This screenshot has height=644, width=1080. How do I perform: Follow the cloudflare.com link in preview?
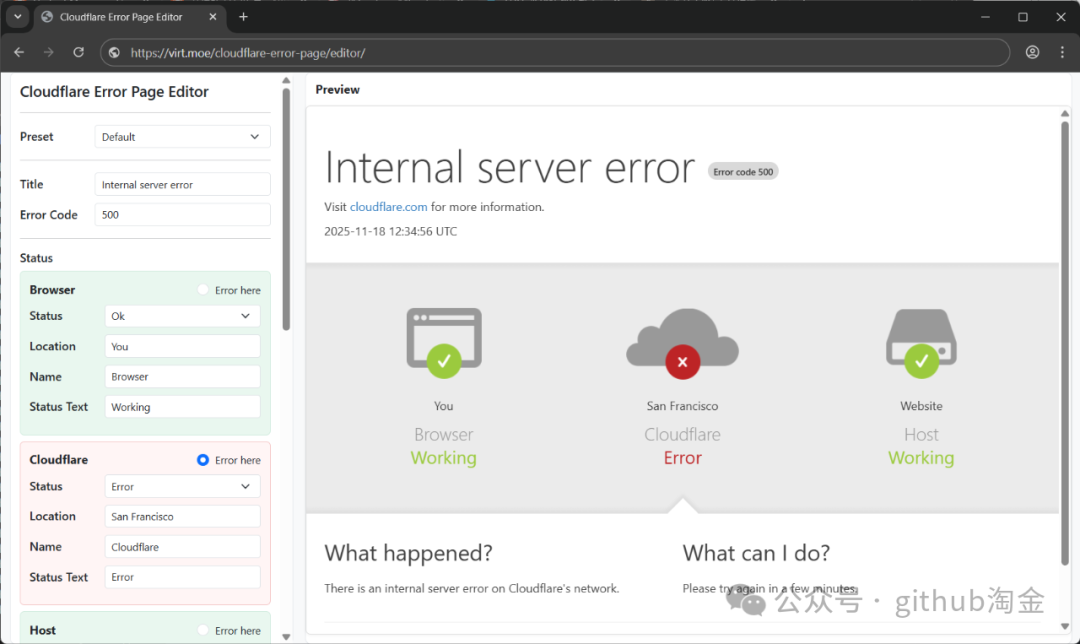coord(388,207)
